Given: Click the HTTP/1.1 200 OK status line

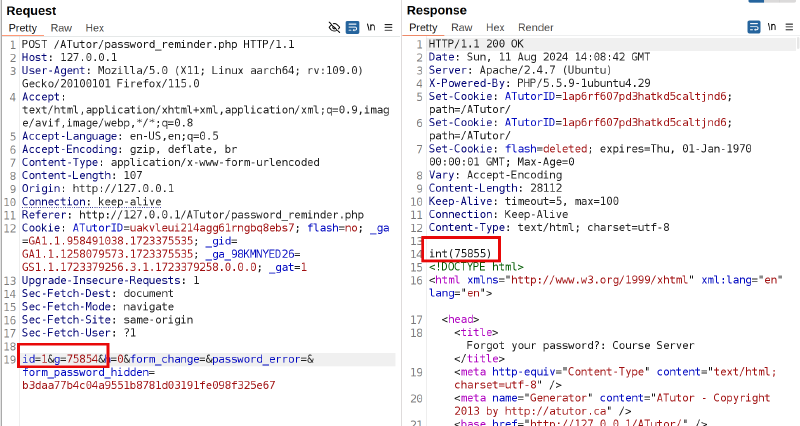Looking at the screenshot, I should point(476,44).
